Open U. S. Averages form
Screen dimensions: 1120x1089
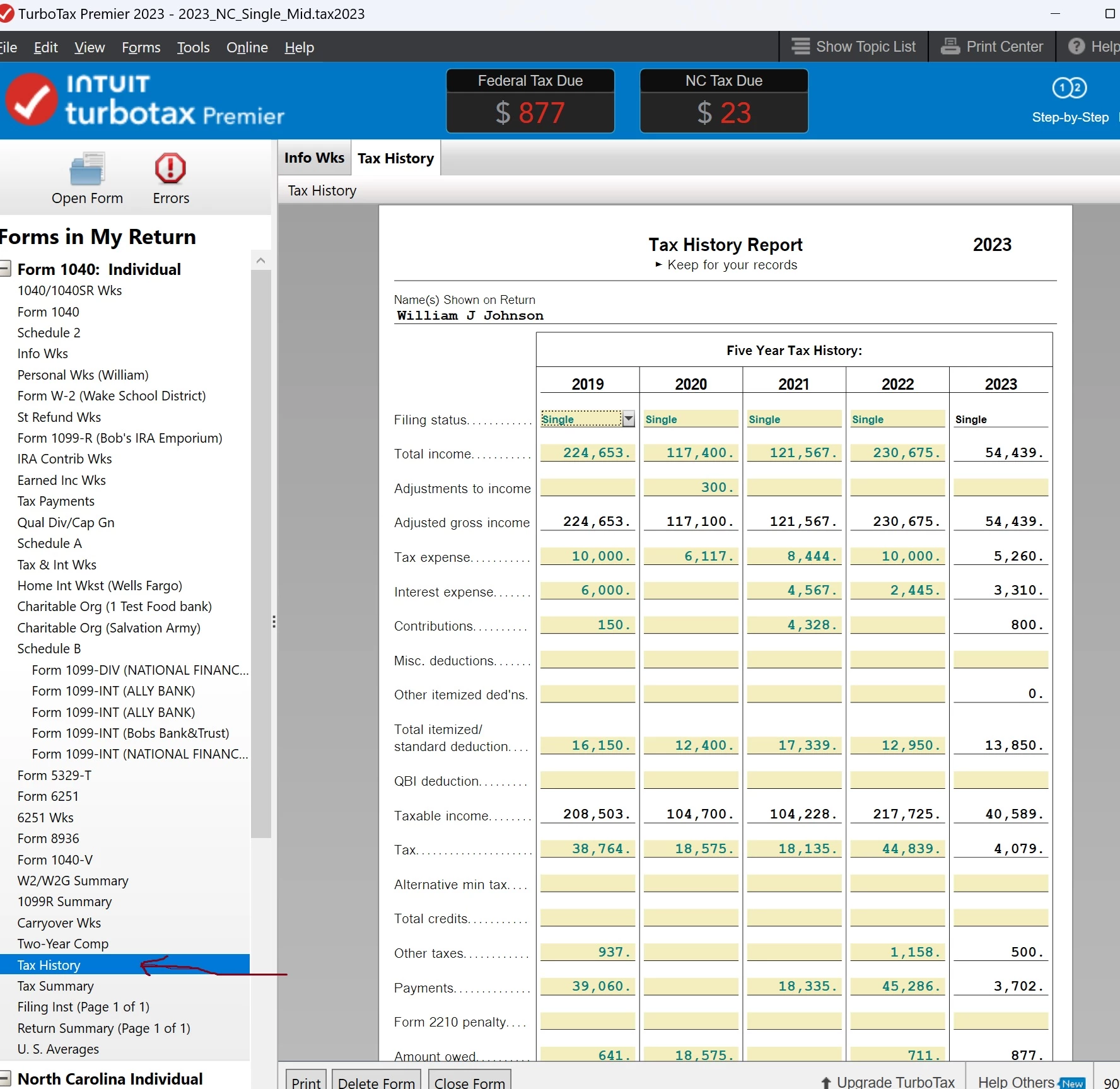tap(58, 1049)
